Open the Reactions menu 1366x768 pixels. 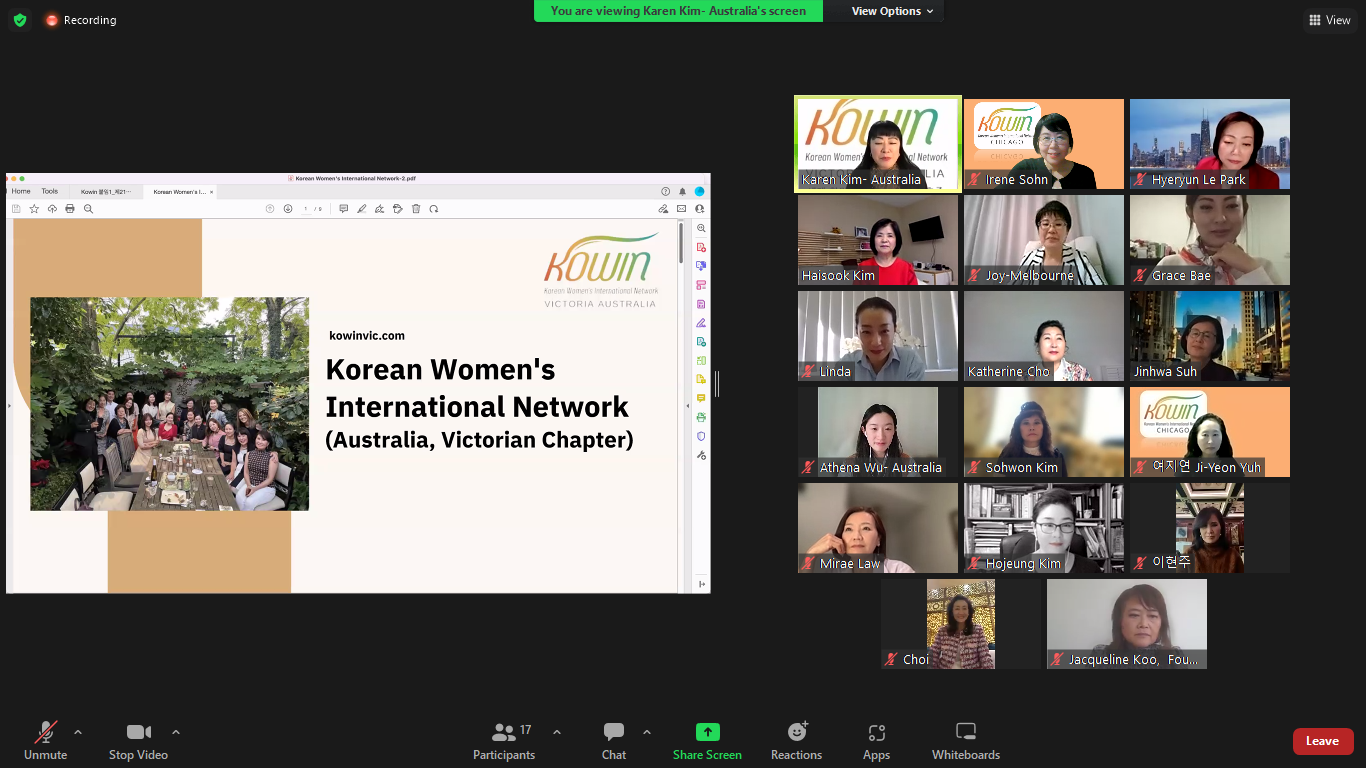(796, 740)
